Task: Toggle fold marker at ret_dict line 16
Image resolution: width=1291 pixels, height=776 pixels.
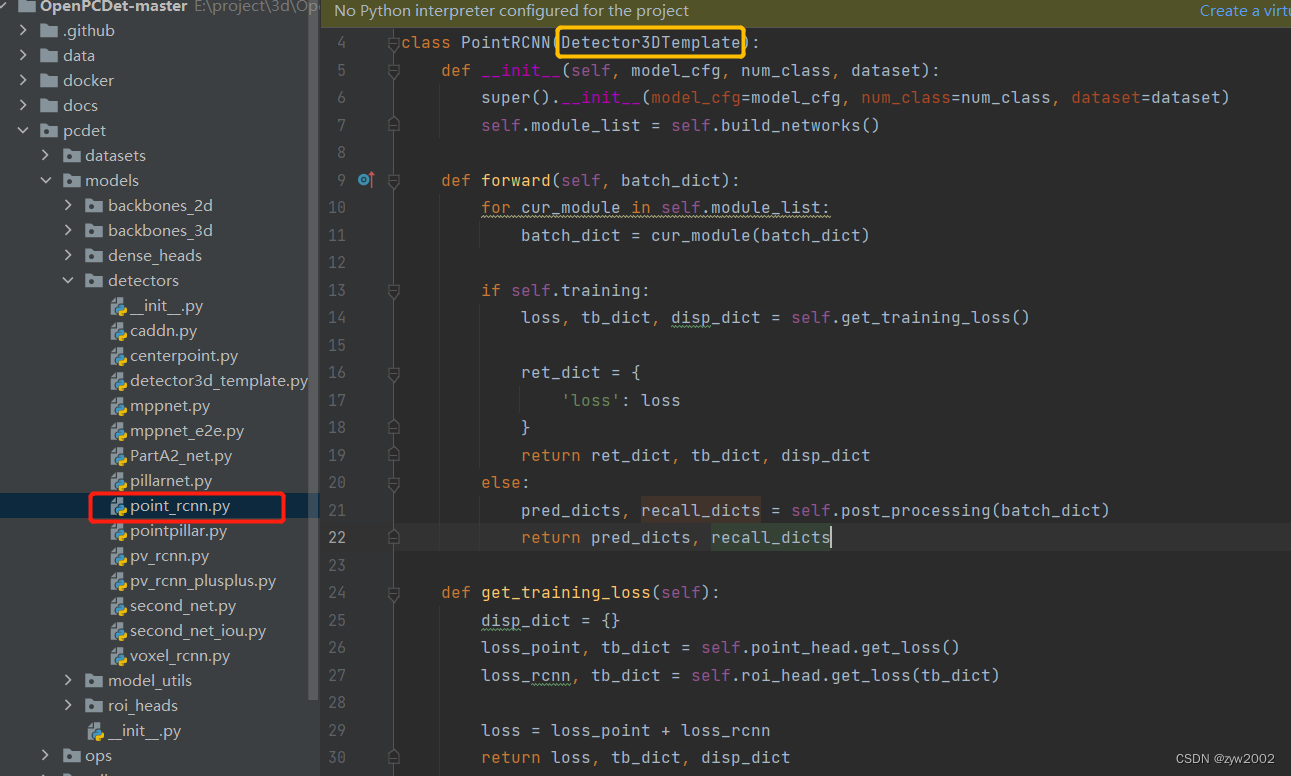Action: coord(393,372)
